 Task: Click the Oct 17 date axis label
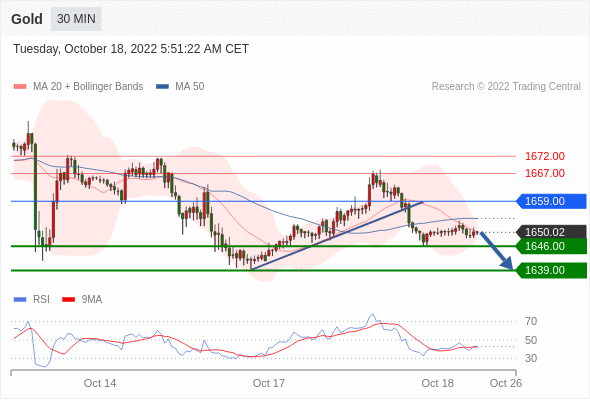point(269,383)
